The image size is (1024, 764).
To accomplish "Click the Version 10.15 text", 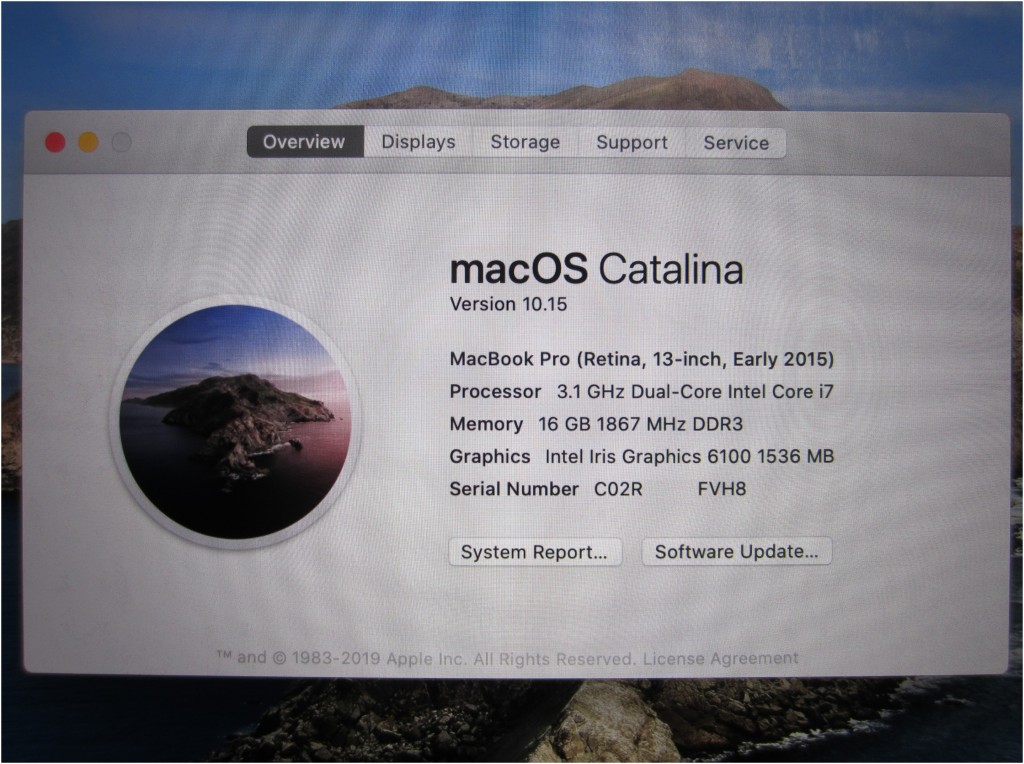I will click(x=508, y=304).
